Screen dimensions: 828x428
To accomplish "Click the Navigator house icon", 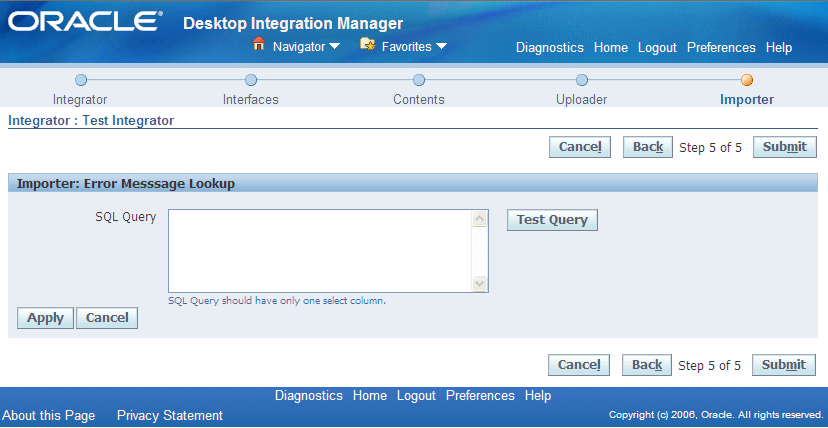I will (259, 44).
